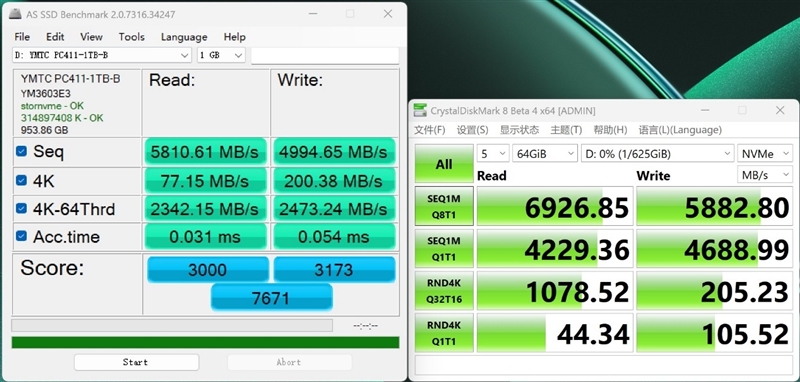Open the 帮助(H) menu in CrystalDiskMark
800x382 pixels.
[x=610, y=130]
